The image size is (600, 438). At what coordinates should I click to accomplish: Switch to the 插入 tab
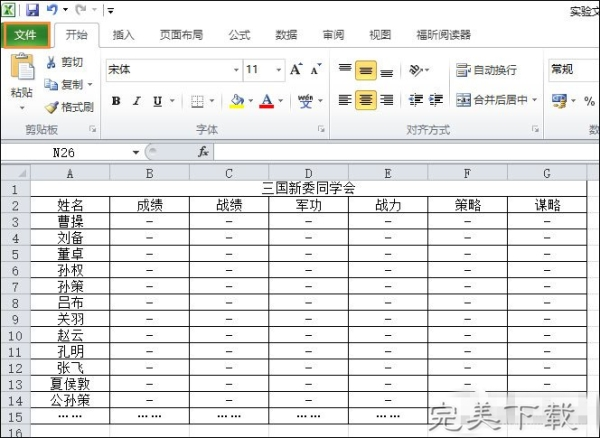coord(123,35)
